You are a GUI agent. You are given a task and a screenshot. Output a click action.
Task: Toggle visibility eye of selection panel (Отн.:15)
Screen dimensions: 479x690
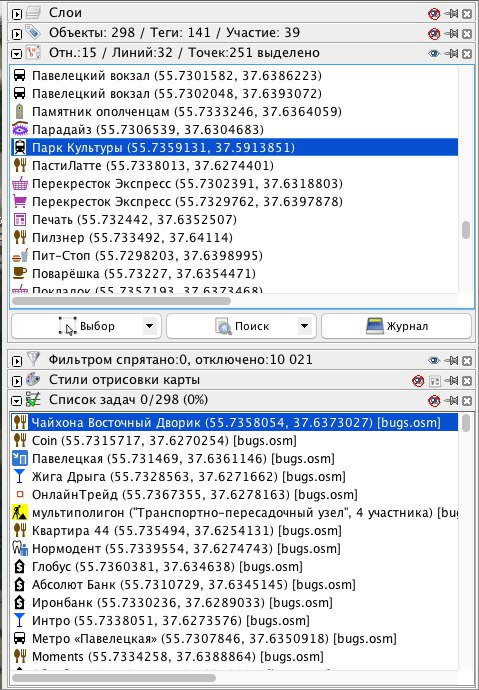[434, 53]
